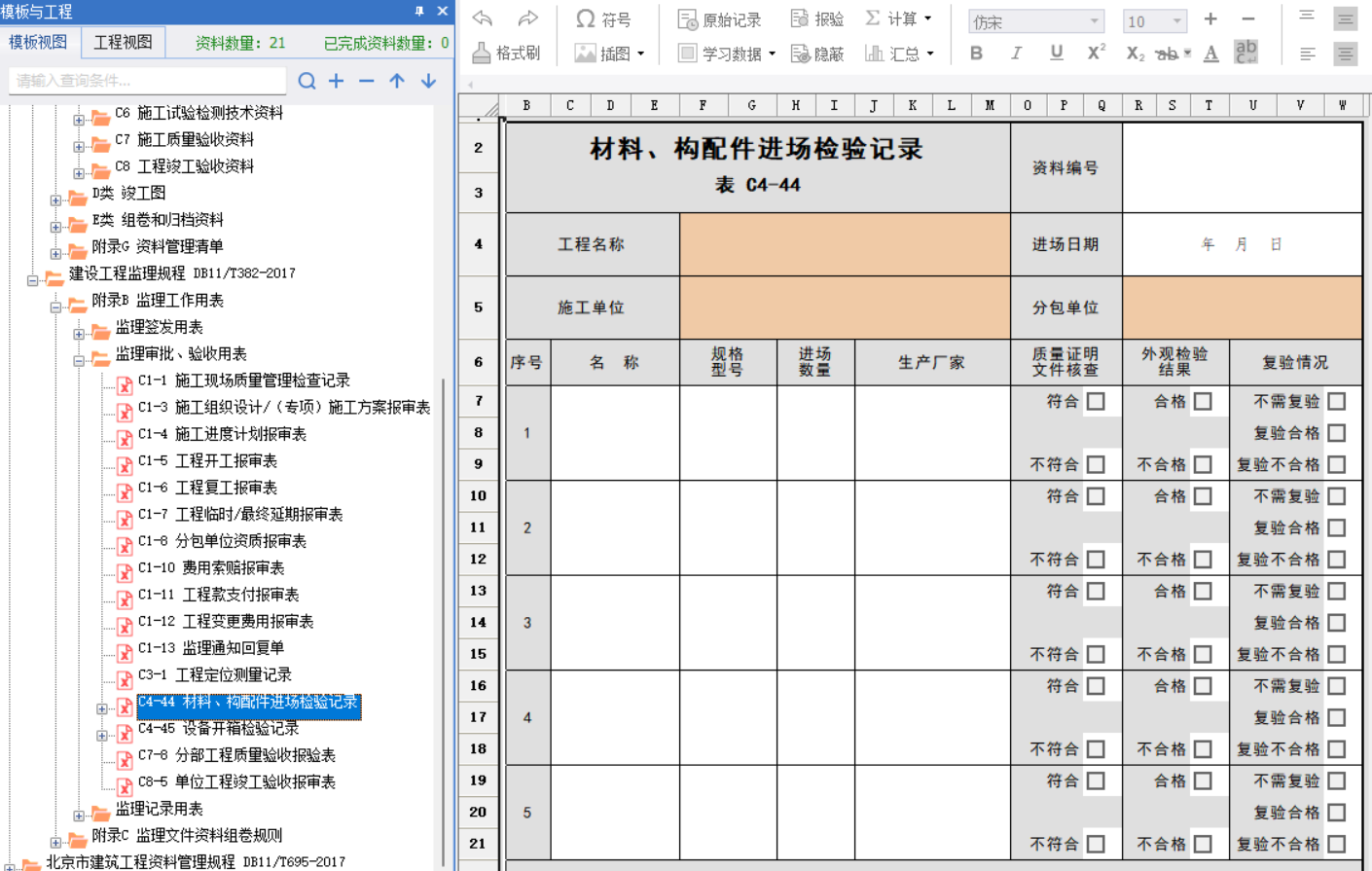Viewport: 1372px width, 871px height.
Task: Check 合格 box for item 2
Action: 1203,496
